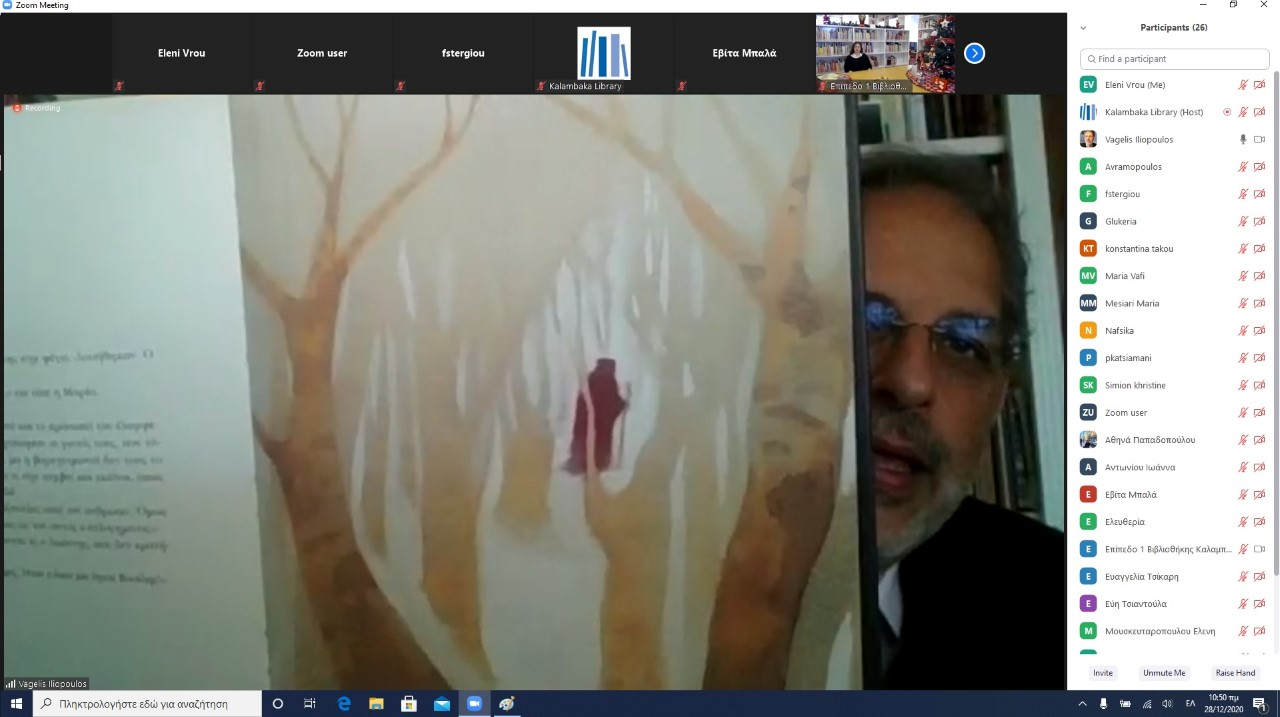The height and width of the screenshot is (717, 1280).
Task: Click the Invite button
Action: [1102, 673]
